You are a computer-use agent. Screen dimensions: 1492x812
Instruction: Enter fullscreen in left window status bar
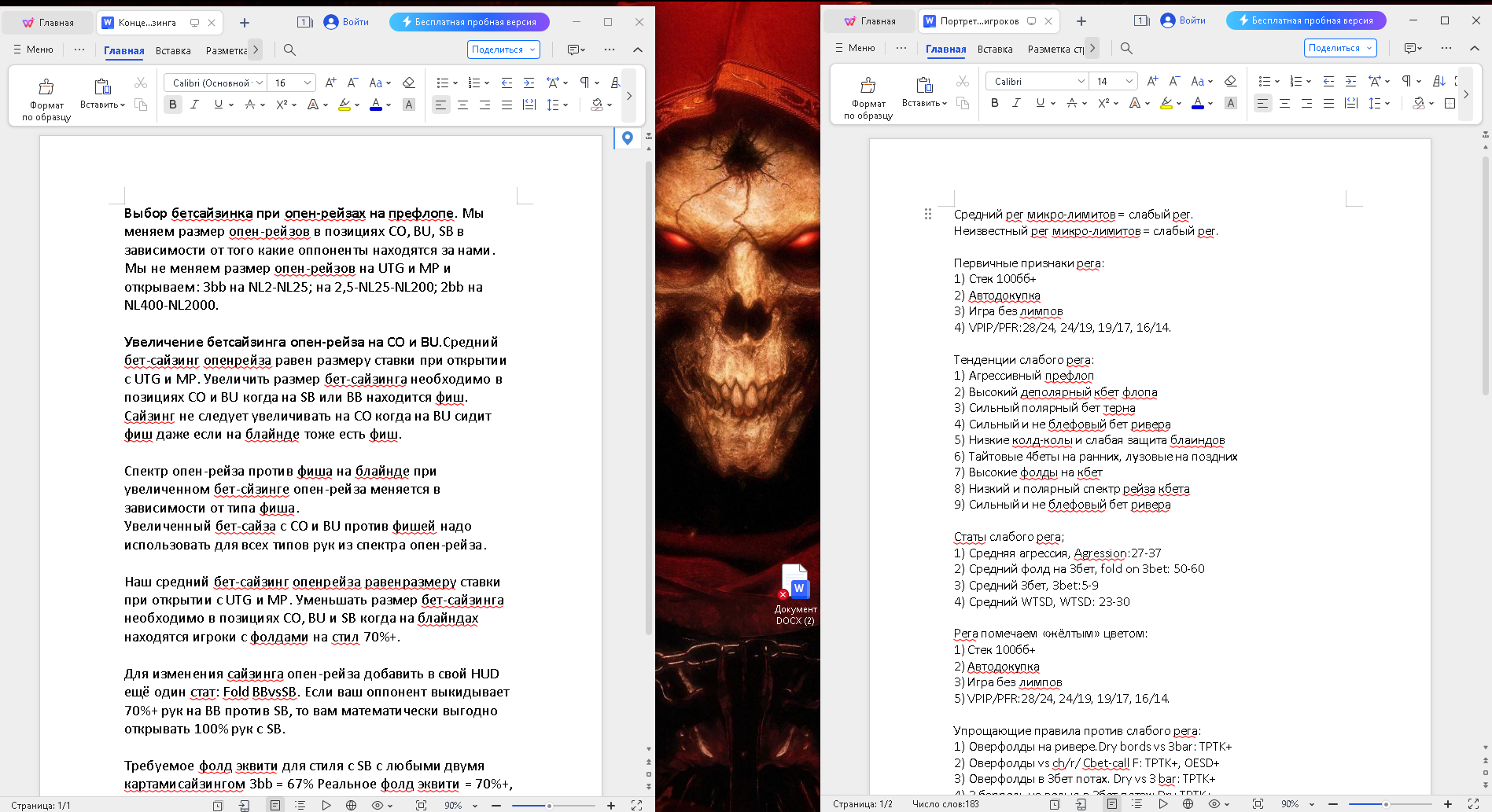(x=636, y=805)
